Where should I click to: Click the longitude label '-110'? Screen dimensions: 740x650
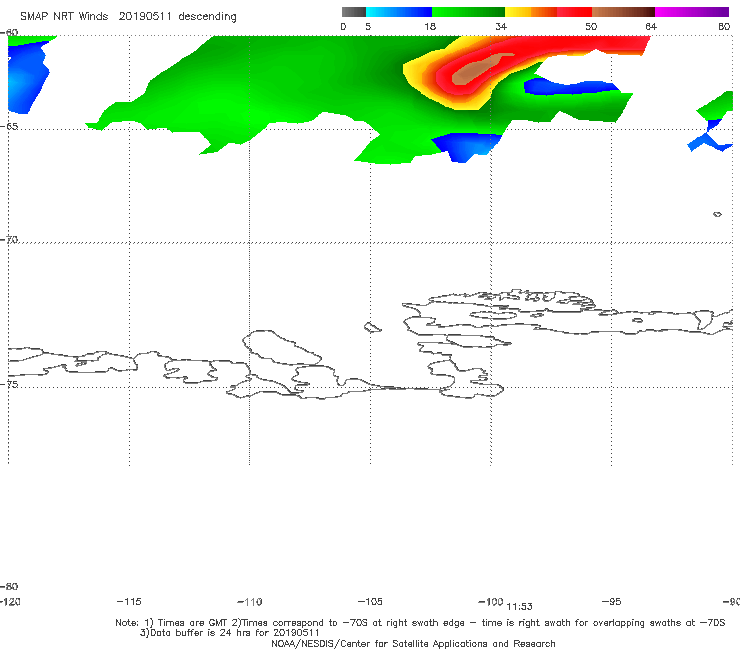[x=250, y=602]
